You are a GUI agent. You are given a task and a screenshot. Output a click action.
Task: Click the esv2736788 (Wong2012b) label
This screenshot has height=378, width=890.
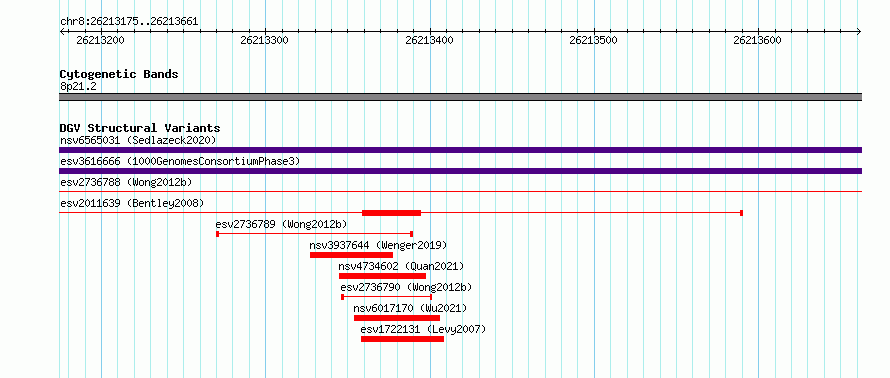click(x=126, y=182)
